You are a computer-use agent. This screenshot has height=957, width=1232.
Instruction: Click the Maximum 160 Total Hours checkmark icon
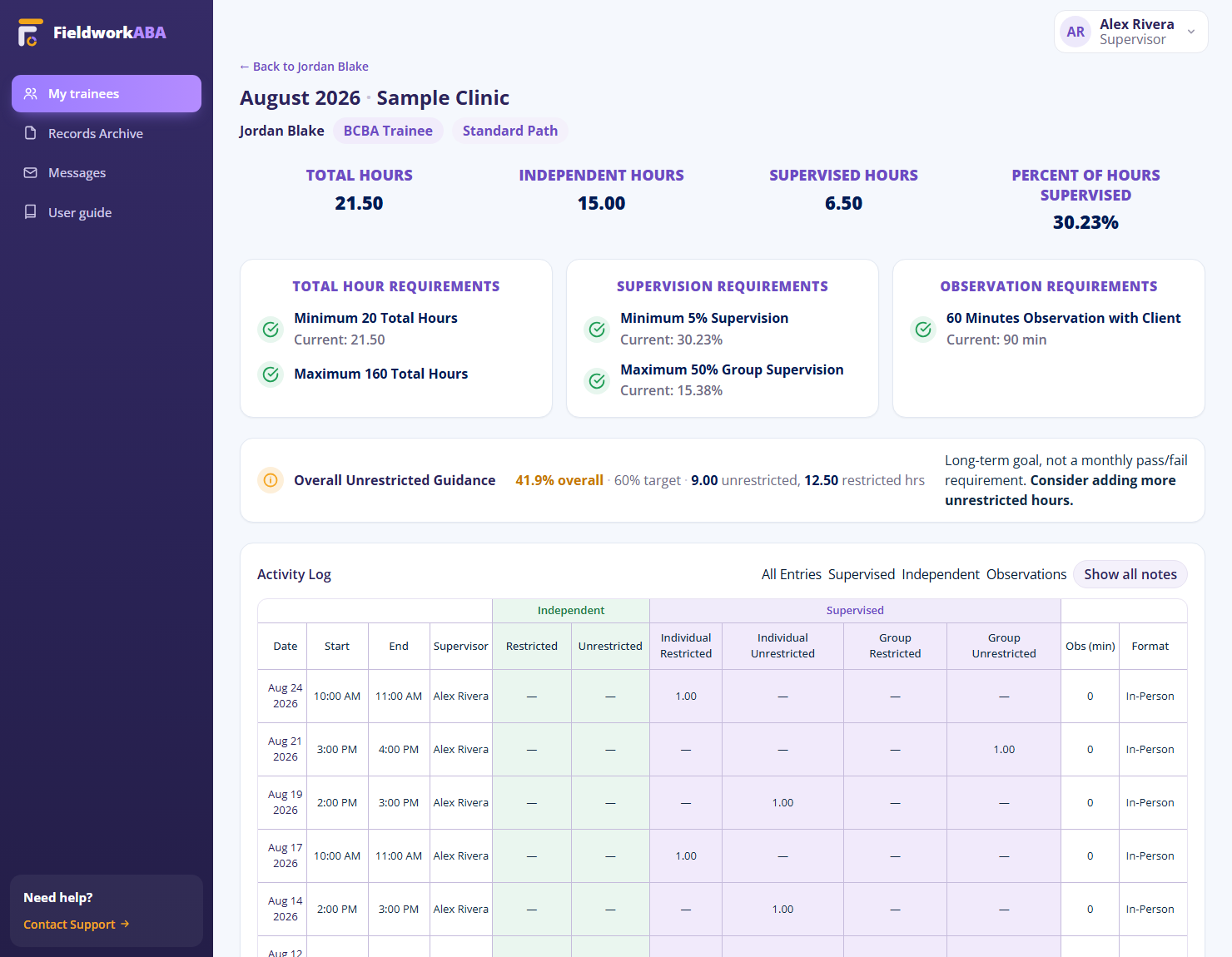271,374
